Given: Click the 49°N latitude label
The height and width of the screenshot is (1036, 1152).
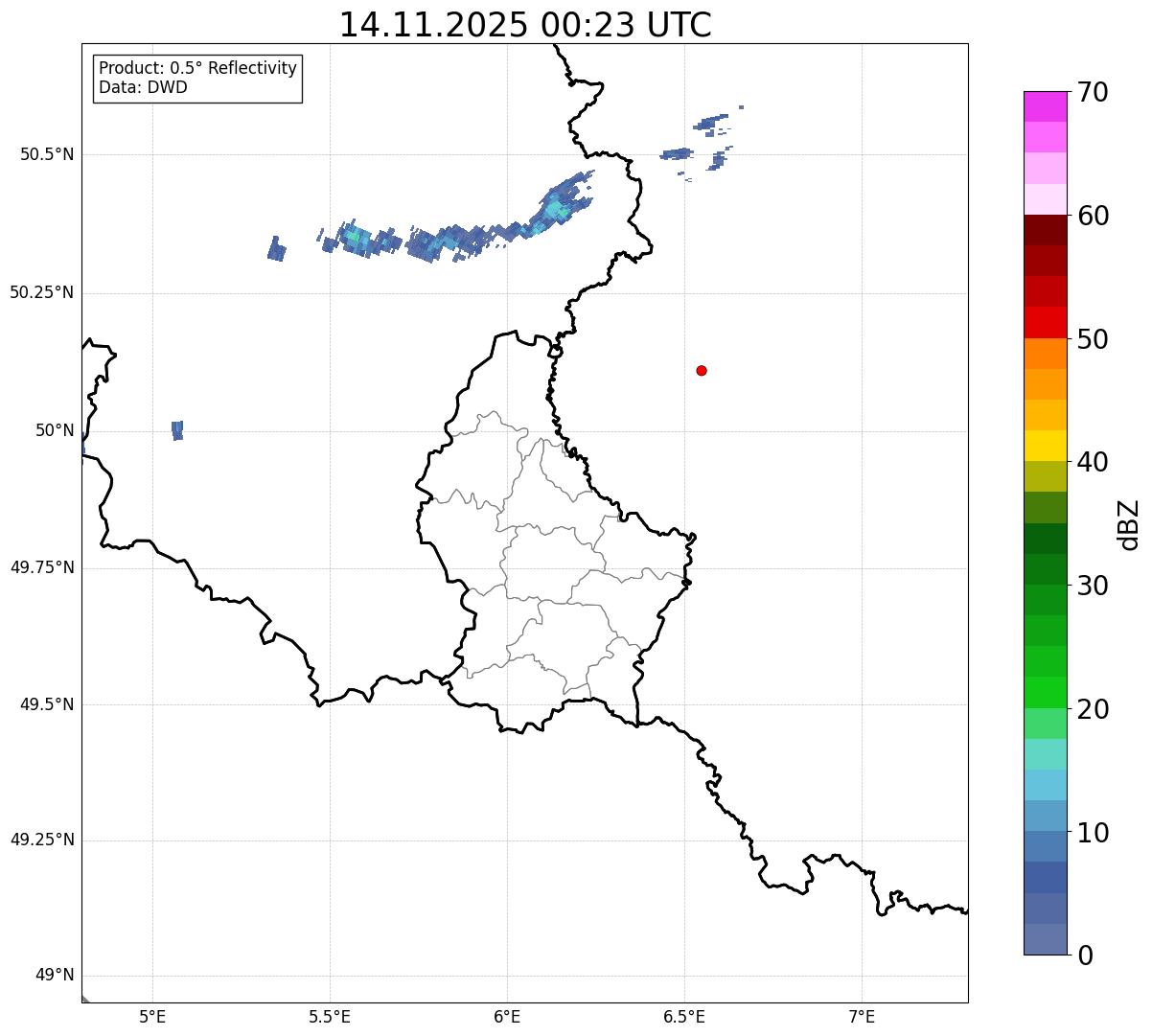Looking at the screenshot, I should pyautogui.click(x=55, y=976).
